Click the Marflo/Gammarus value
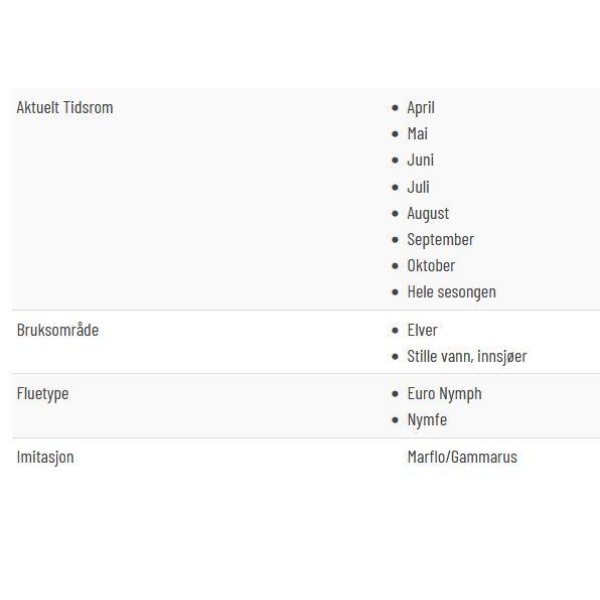600x600 pixels. tap(462, 457)
